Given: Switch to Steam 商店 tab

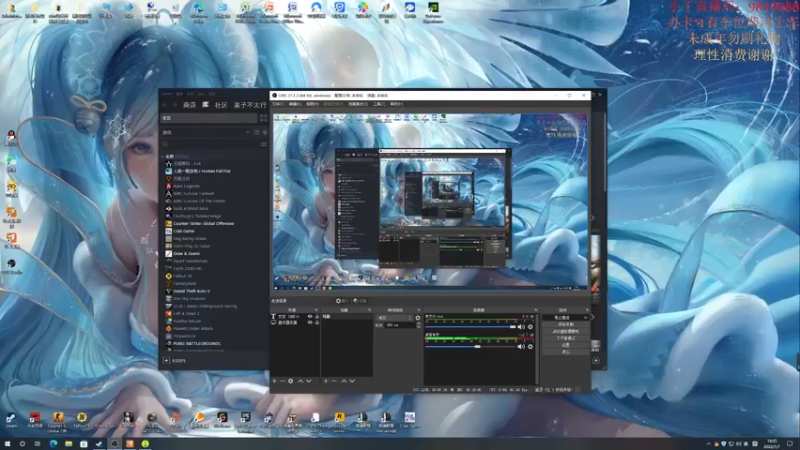Looking at the screenshot, I should click(189, 105).
